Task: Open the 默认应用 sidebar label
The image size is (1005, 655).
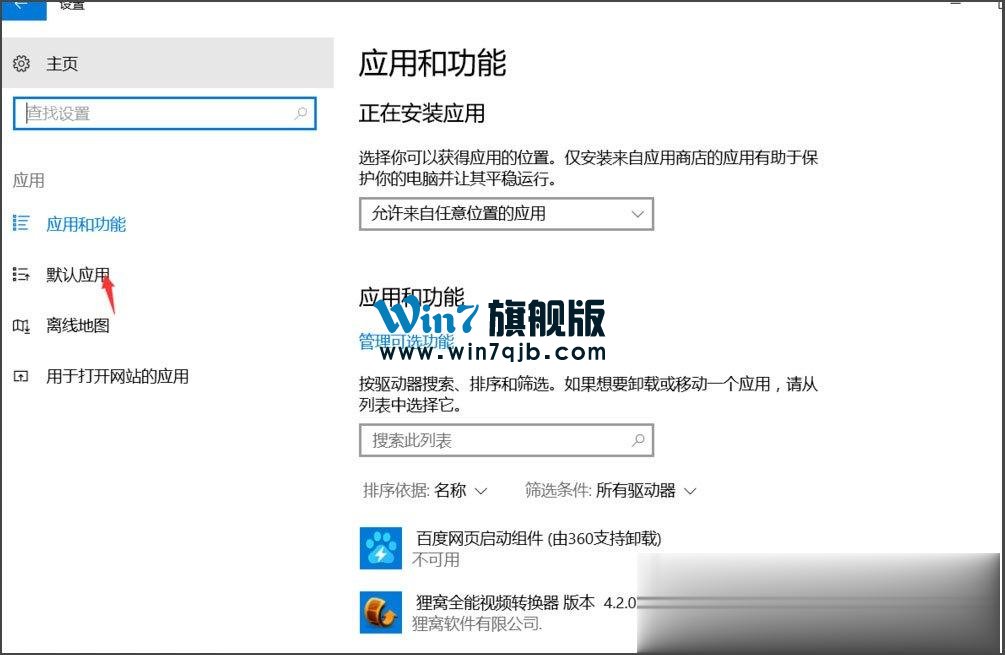Action: 78,275
